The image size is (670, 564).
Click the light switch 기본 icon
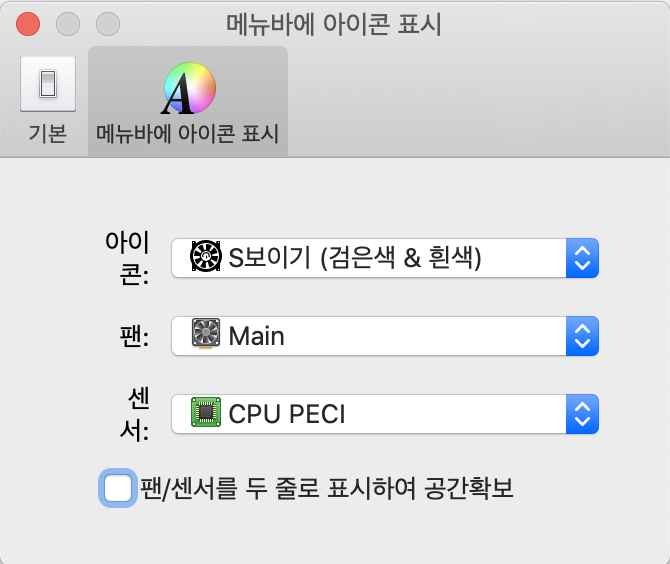point(48,84)
